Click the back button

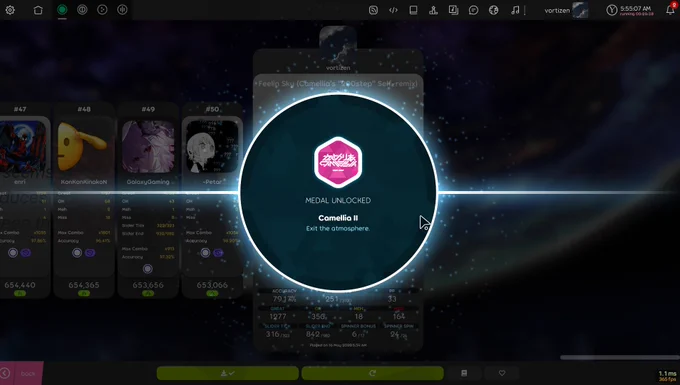22,373
